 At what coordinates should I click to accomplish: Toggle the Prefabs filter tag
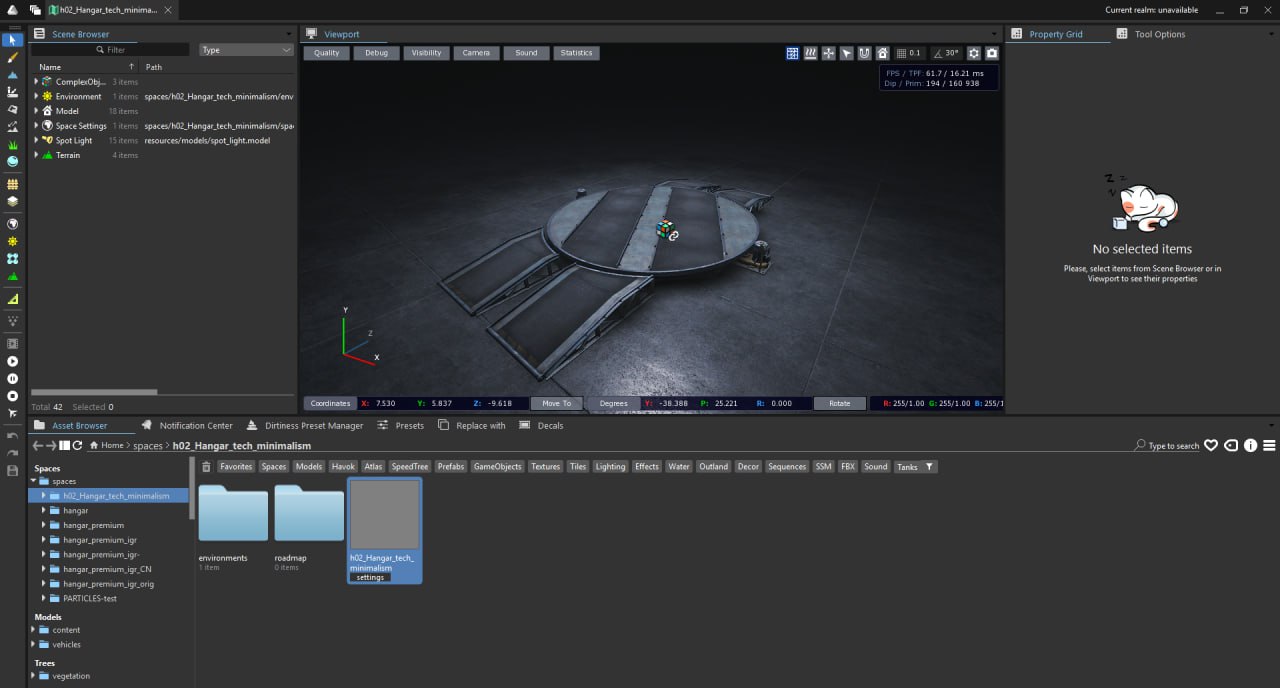coord(451,467)
